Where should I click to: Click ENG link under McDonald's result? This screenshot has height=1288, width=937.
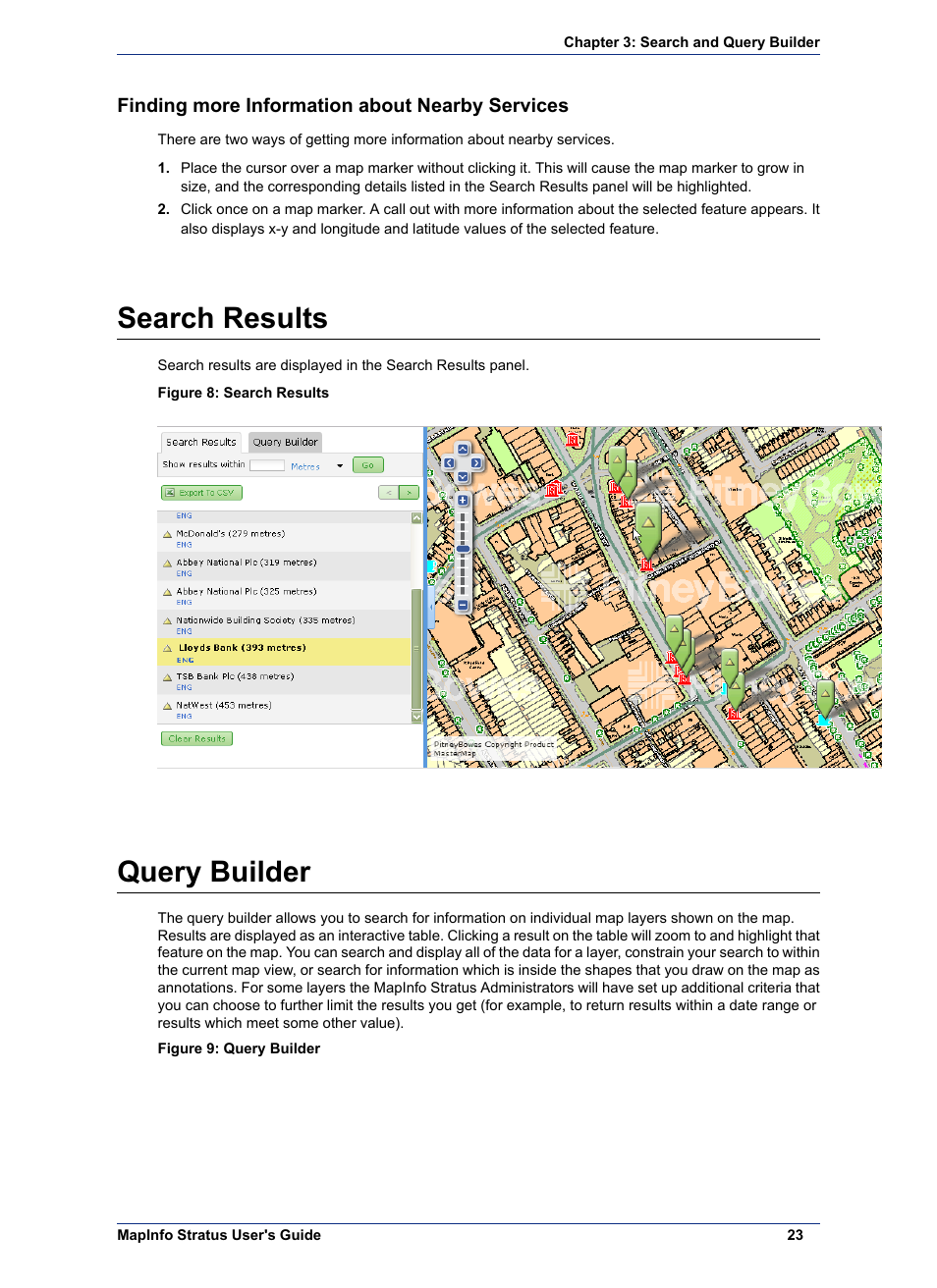click(x=184, y=545)
